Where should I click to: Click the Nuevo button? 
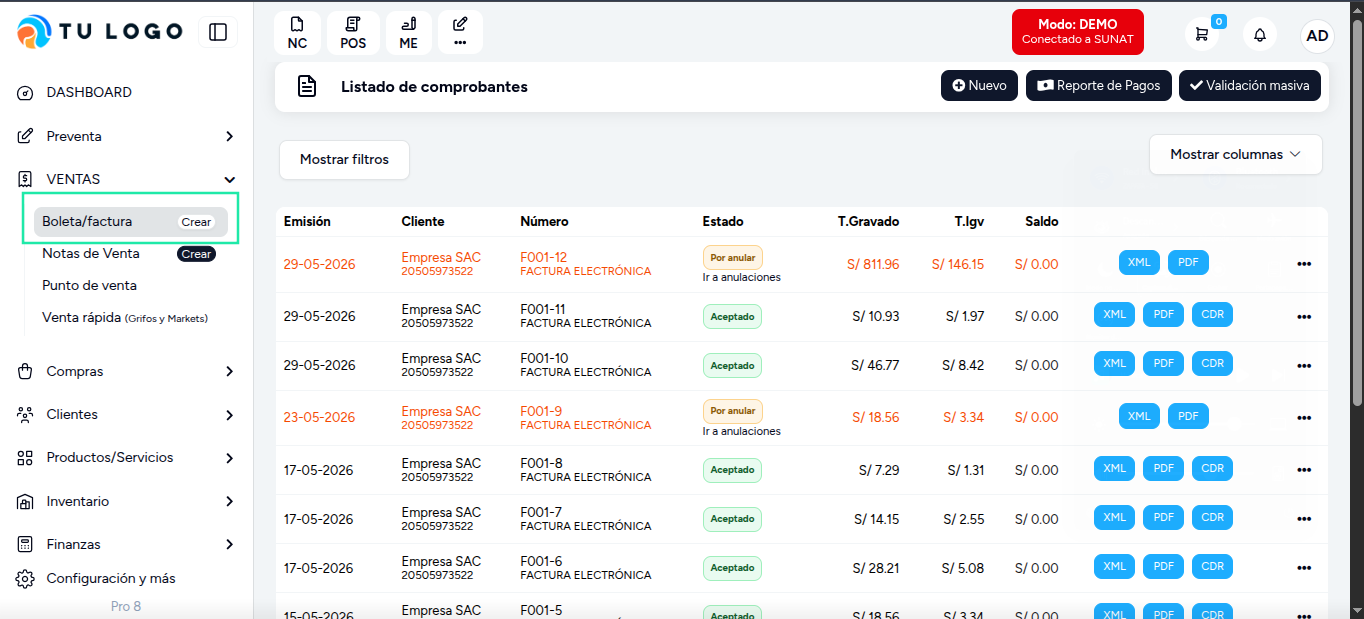(979, 86)
